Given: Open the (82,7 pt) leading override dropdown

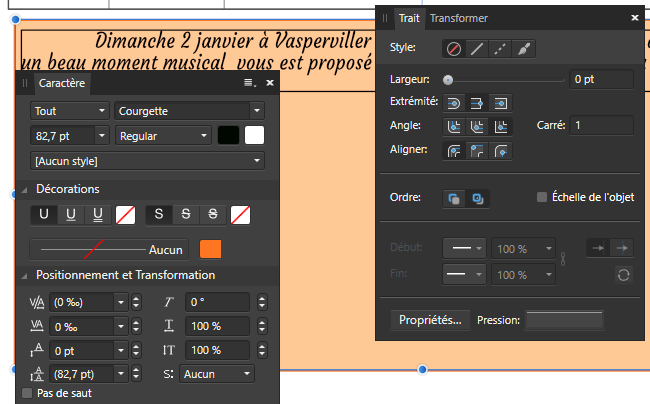Looking at the screenshot, I should pos(121,374).
